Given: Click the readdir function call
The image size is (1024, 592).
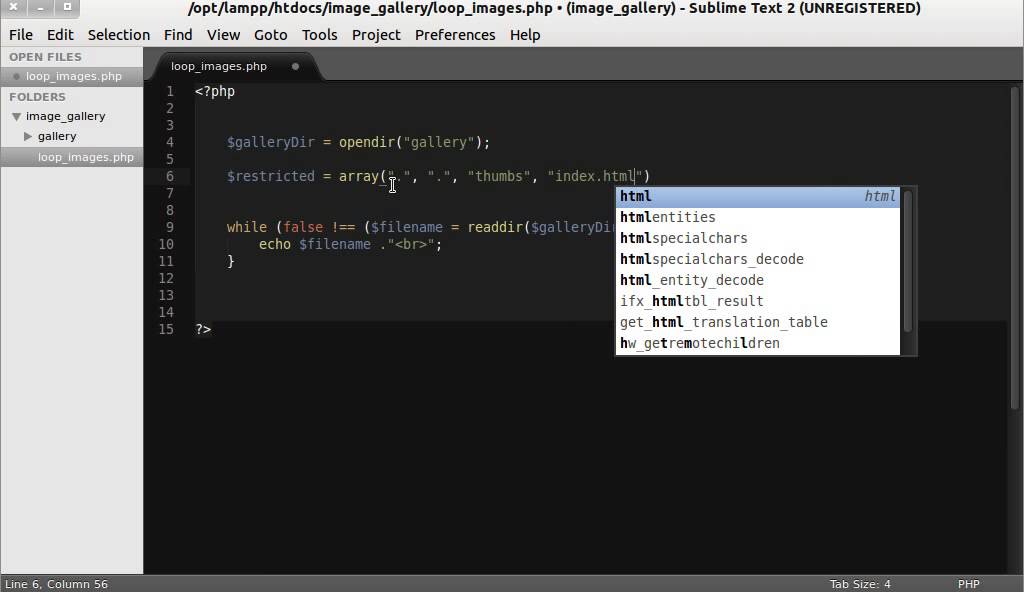Looking at the screenshot, I should click(495, 227).
